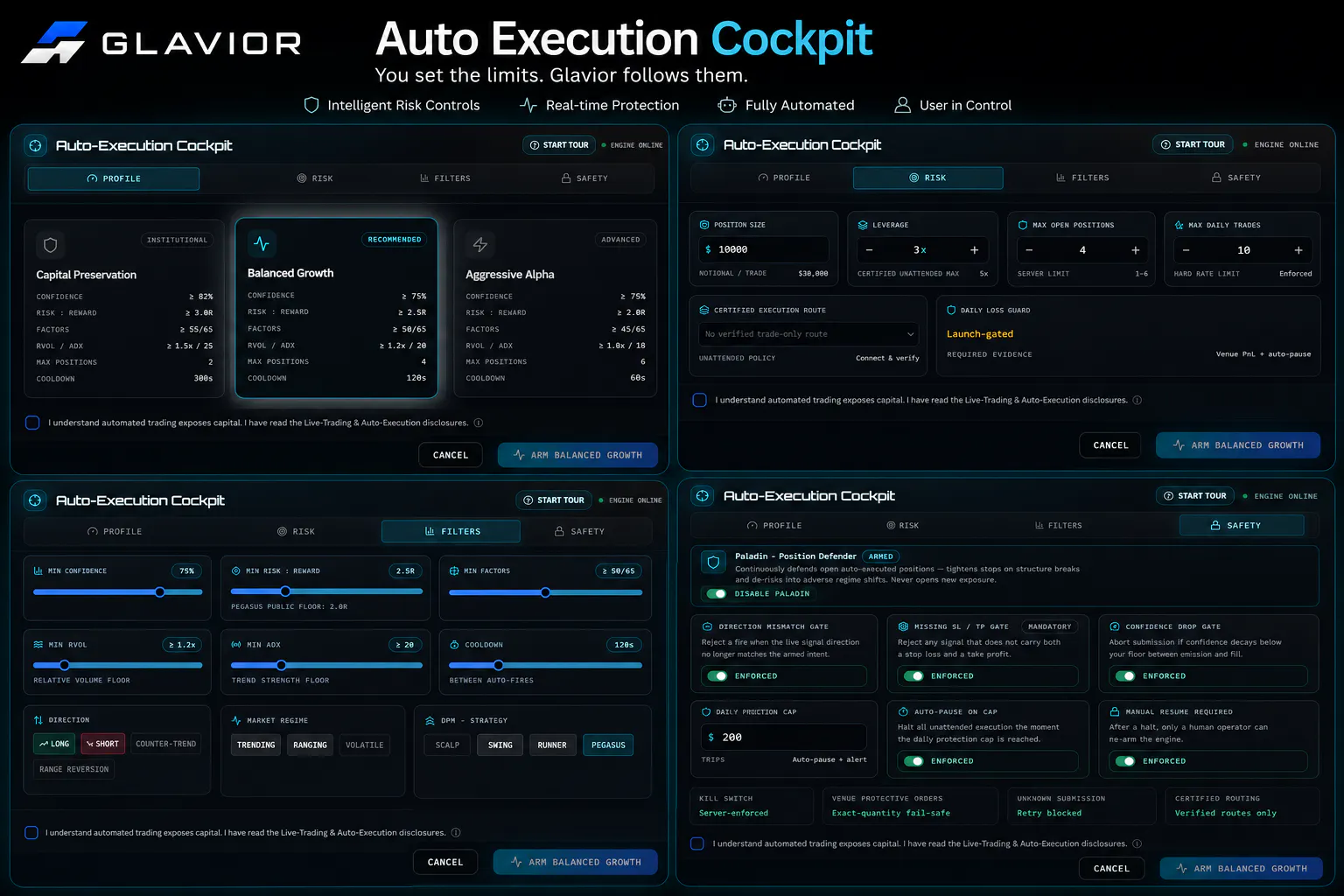Click the Leverage layers icon

863,225
